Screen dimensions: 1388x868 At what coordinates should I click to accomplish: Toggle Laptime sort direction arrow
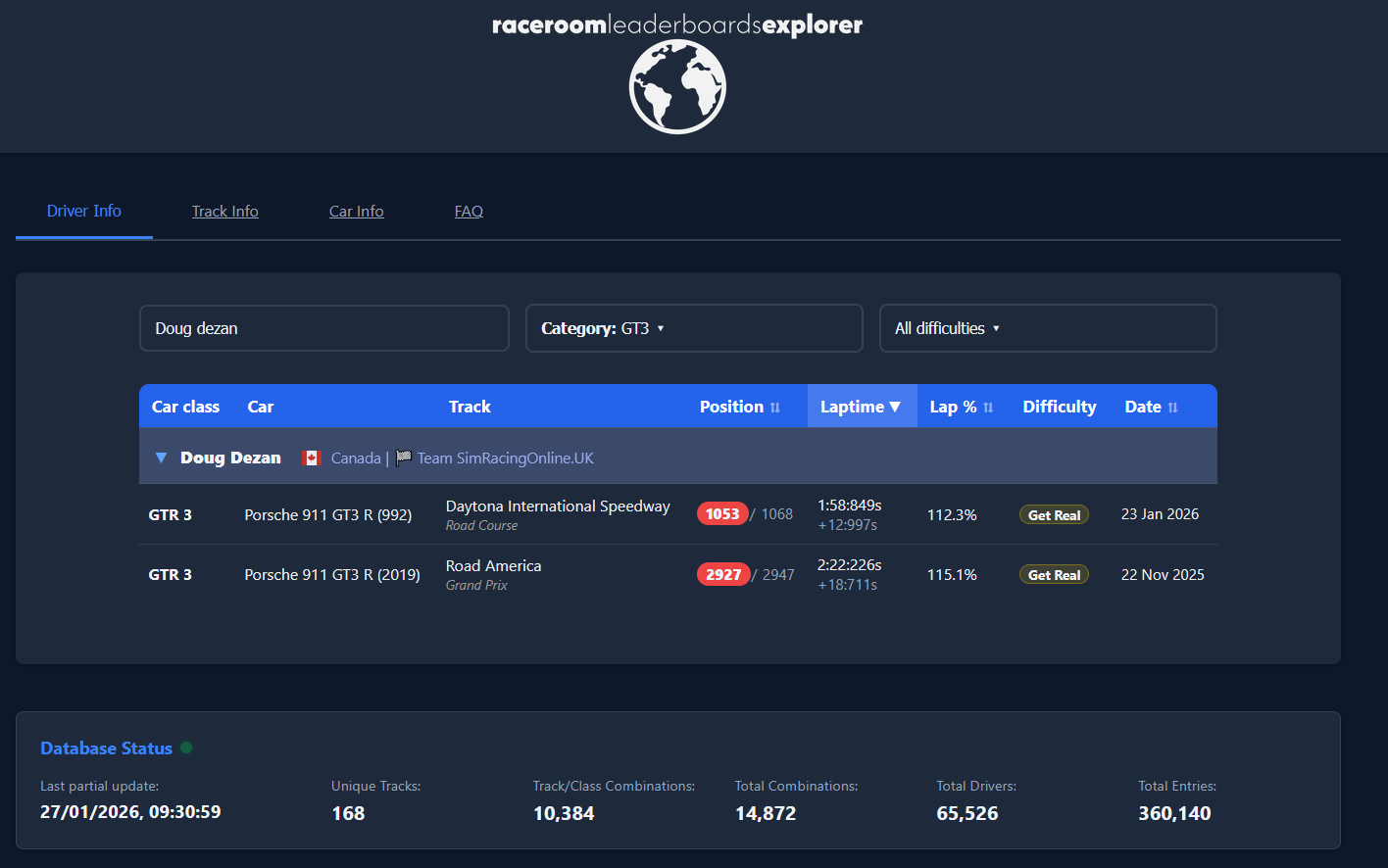(x=894, y=407)
